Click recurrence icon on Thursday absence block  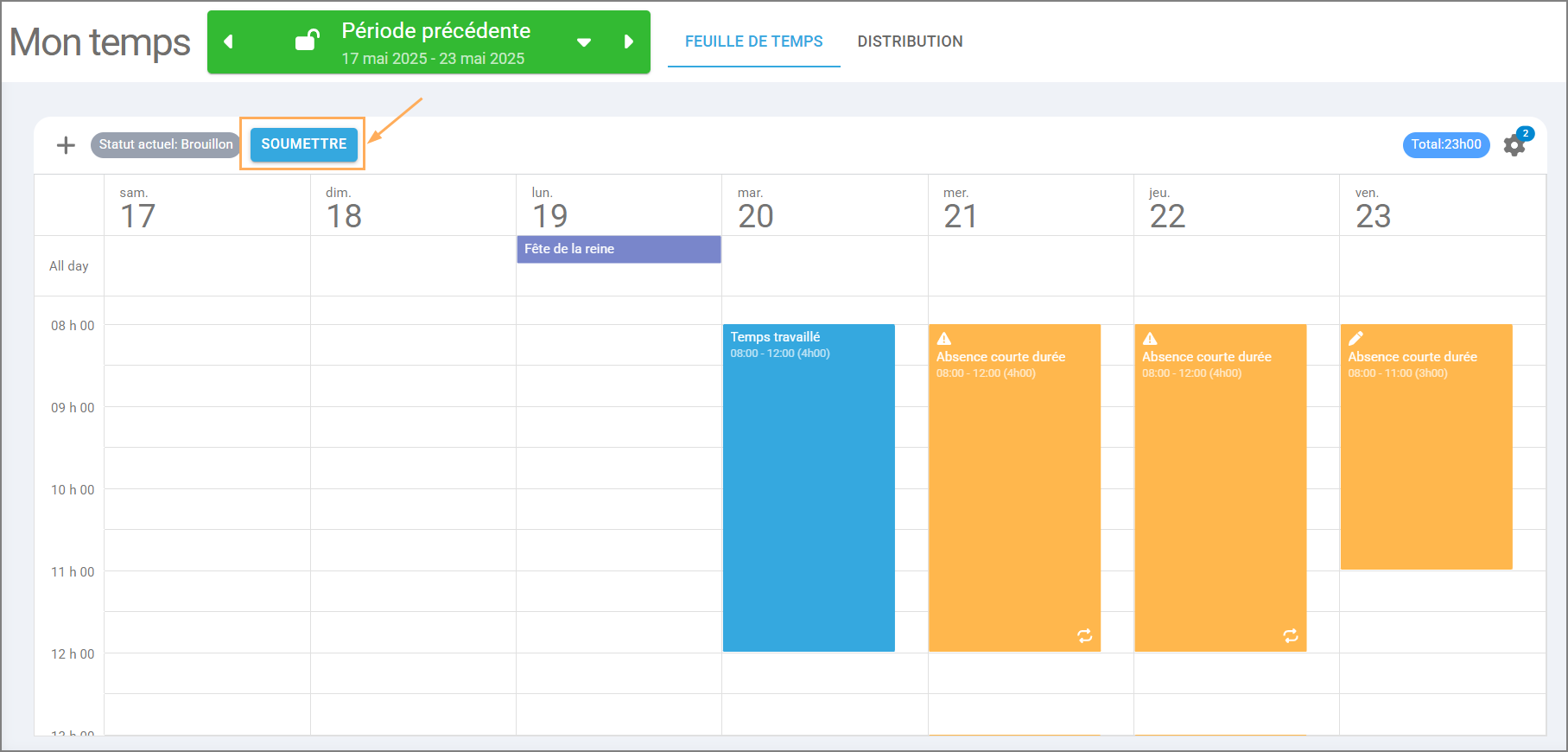click(x=1290, y=636)
